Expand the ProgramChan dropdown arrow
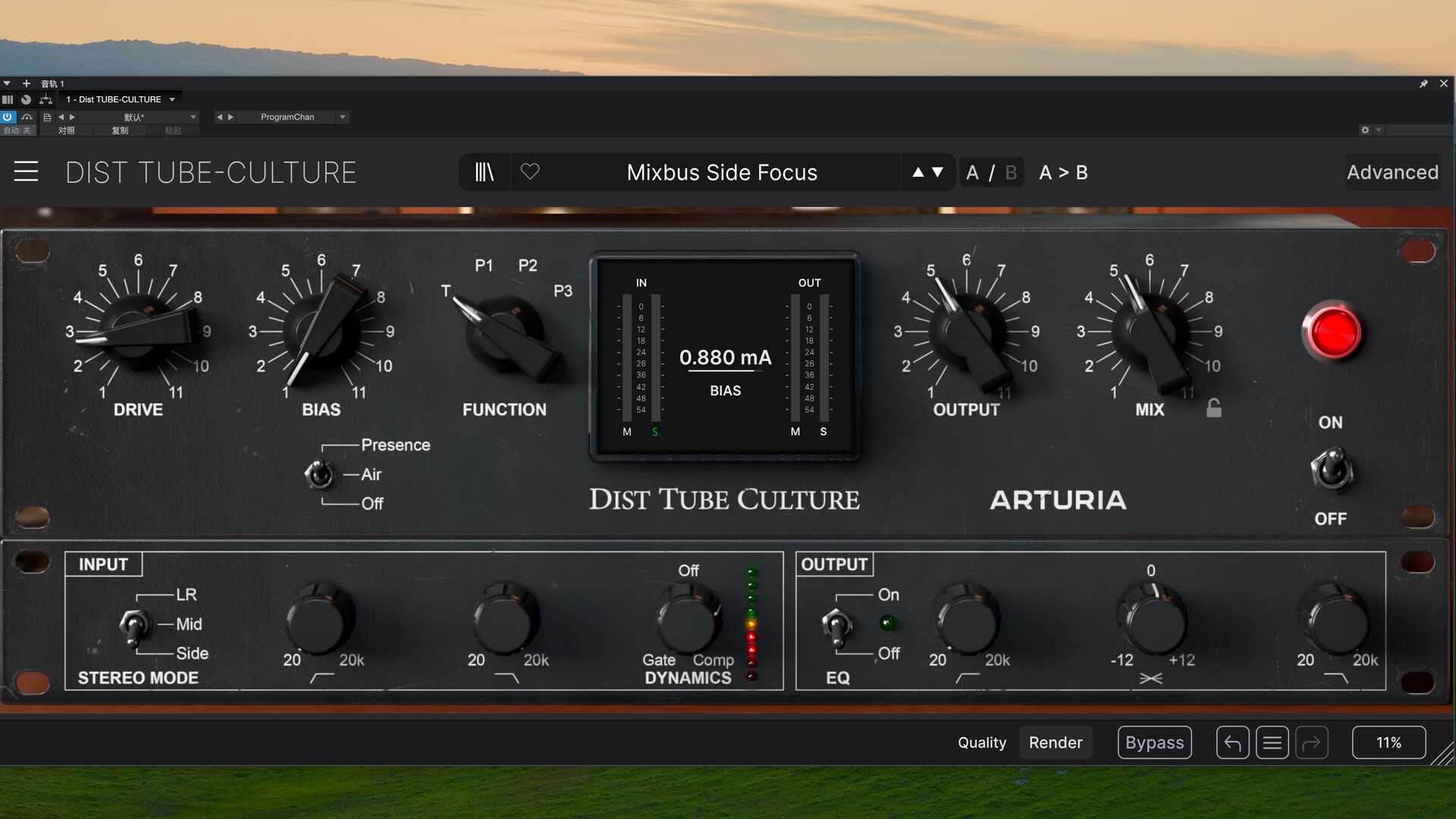 tap(343, 117)
